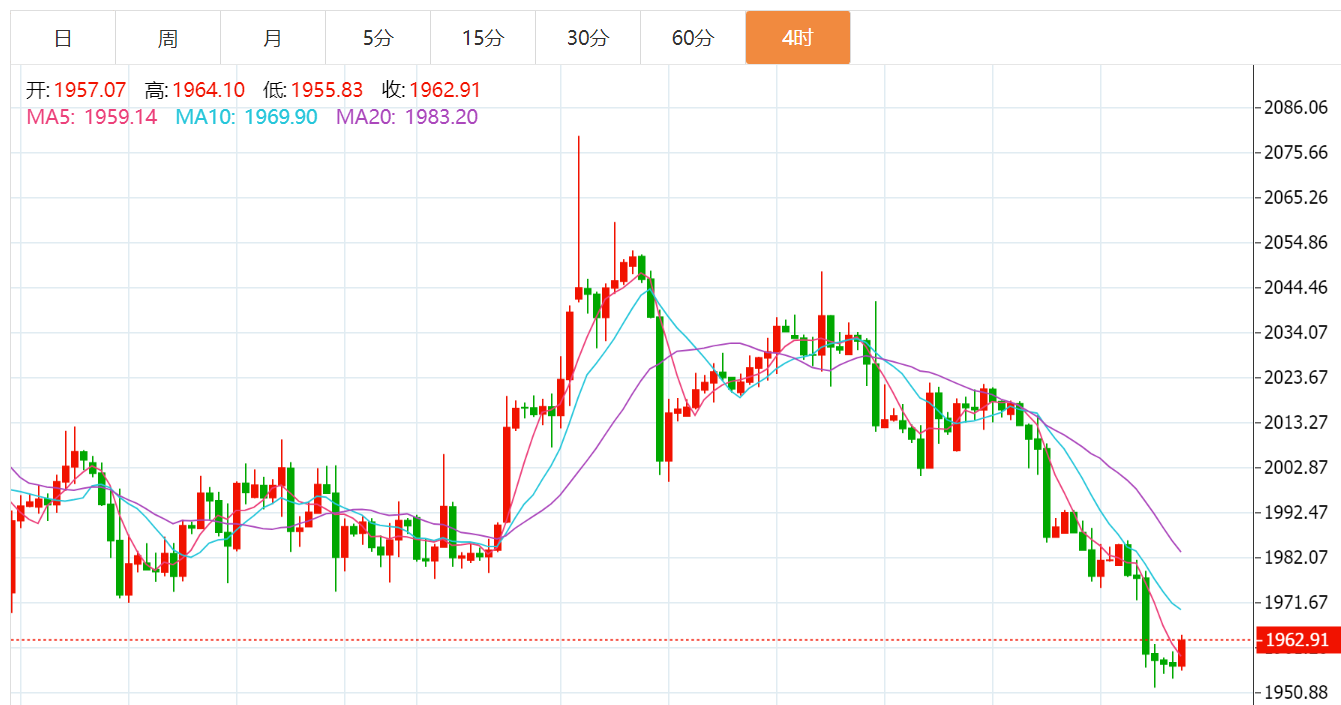
Task: Select the 15分 timeframe tab
Action: (483, 38)
